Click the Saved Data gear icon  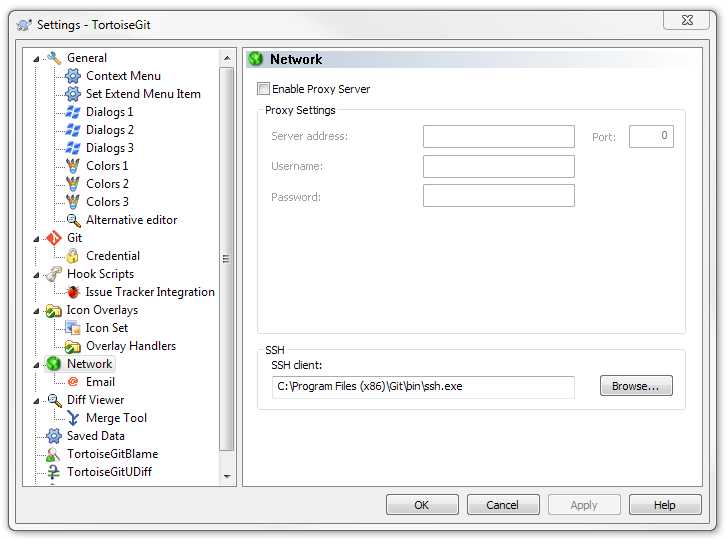(x=54, y=436)
